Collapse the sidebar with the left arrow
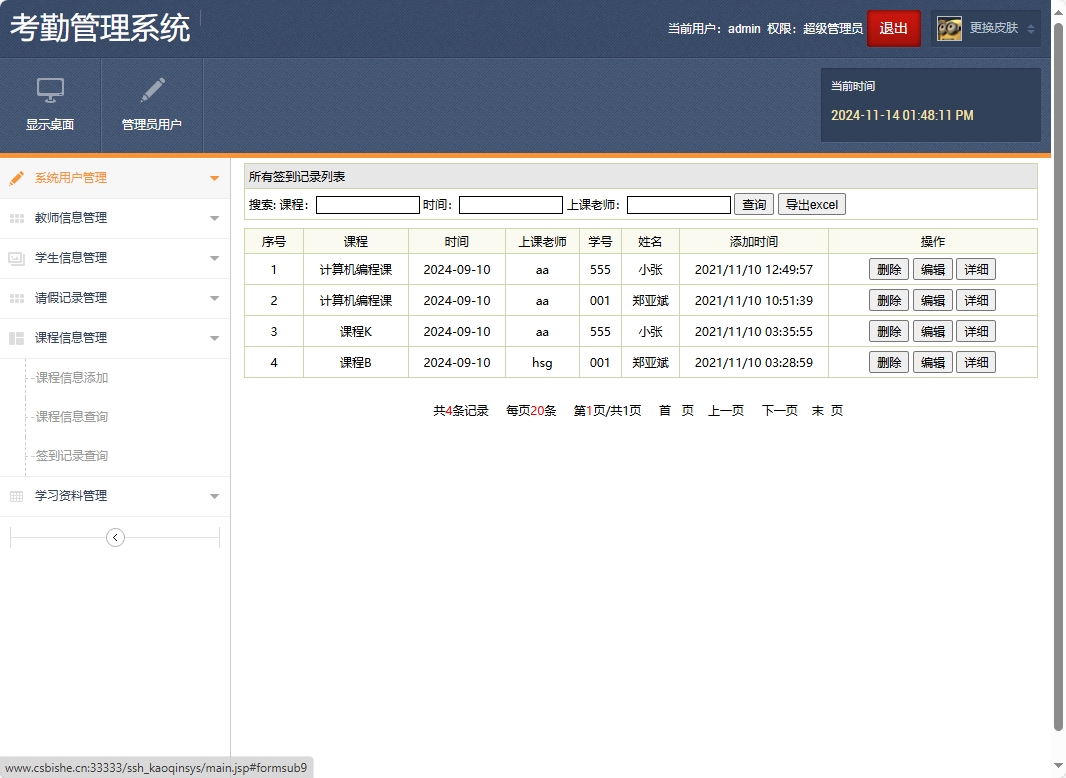The image size is (1066, 778). pos(114,537)
